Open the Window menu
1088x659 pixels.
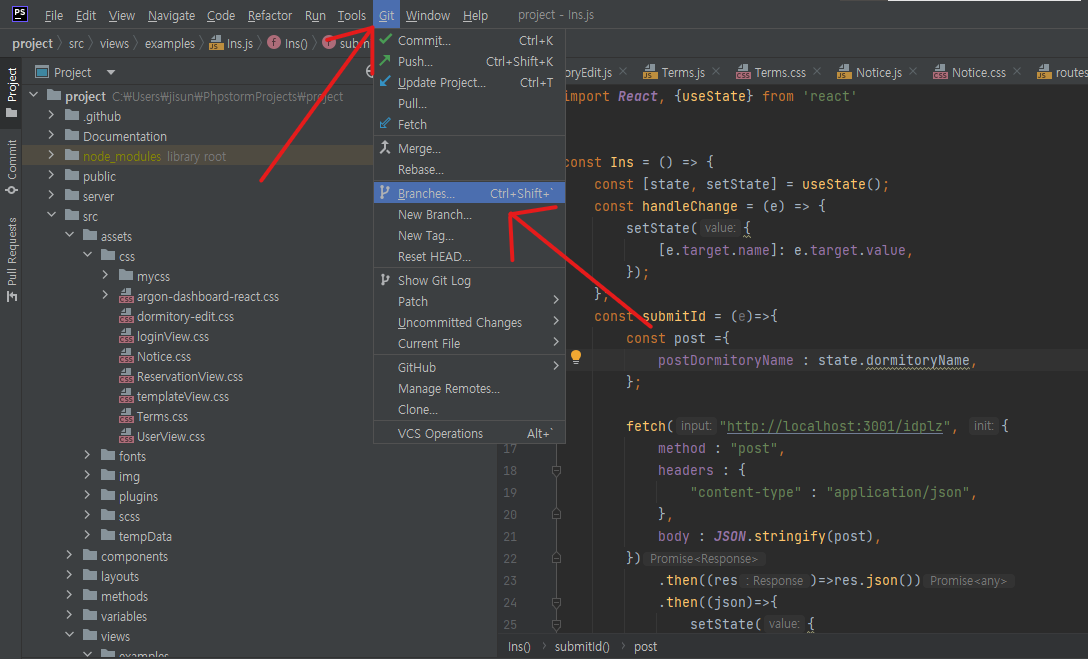pos(427,15)
